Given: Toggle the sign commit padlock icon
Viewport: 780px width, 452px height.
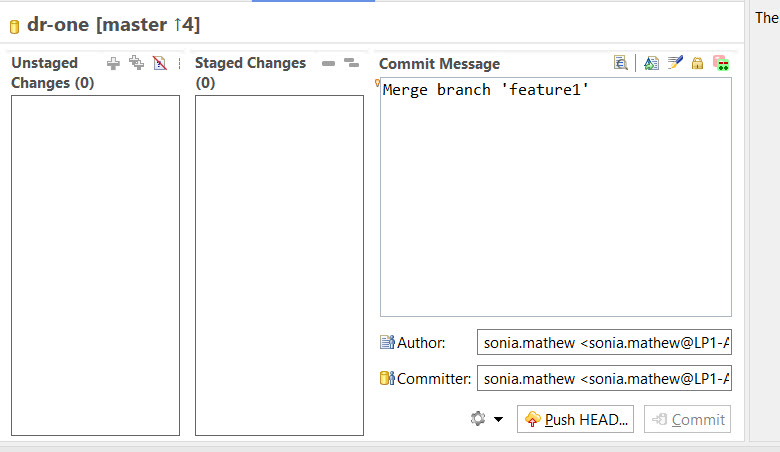Looking at the screenshot, I should pos(697,63).
